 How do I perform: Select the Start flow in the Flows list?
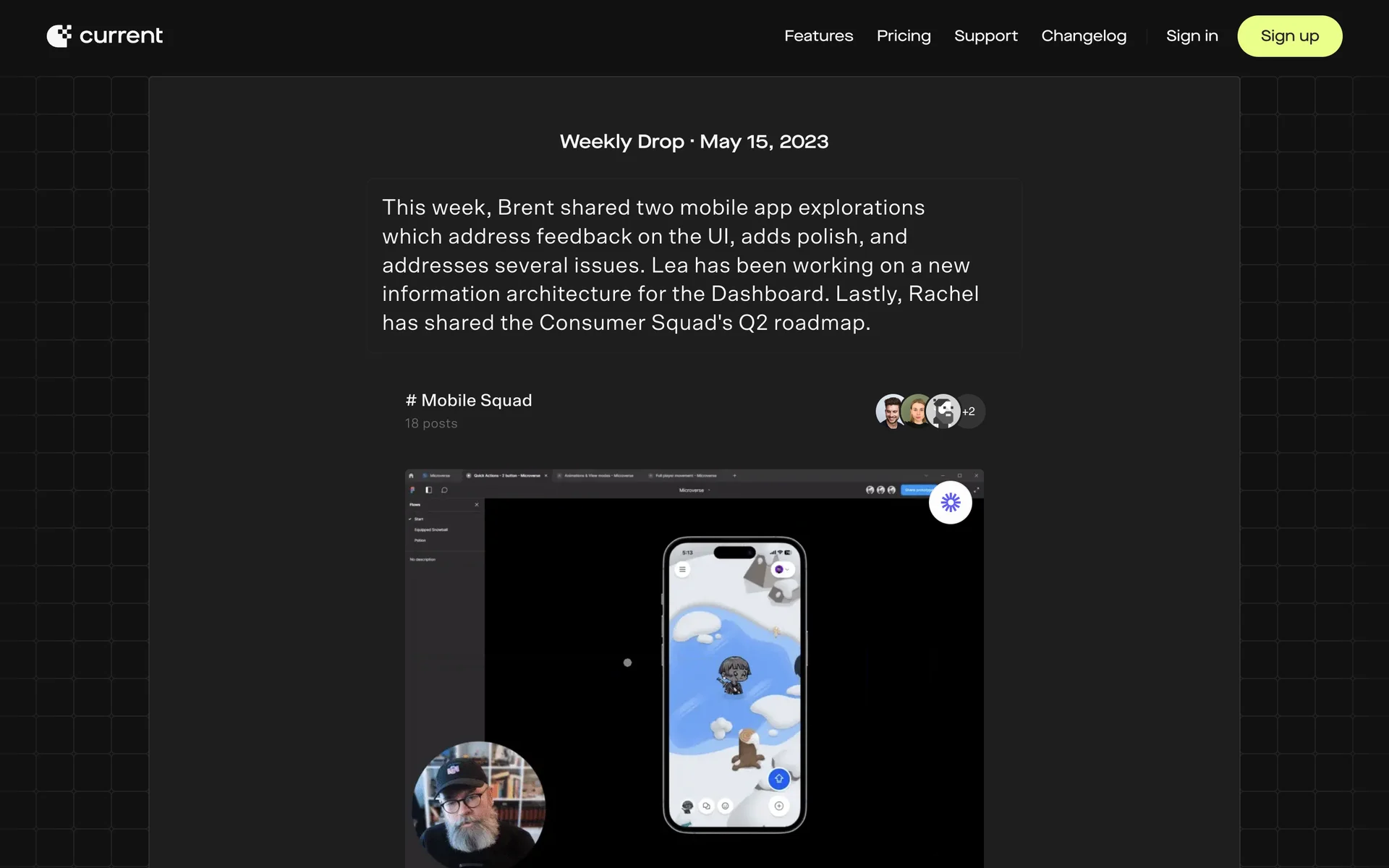tap(419, 519)
